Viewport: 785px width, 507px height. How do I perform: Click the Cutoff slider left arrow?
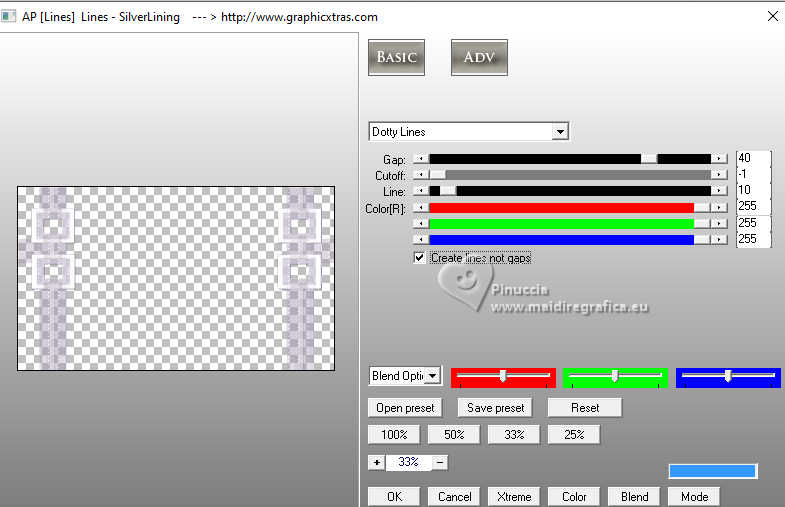pos(421,175)
